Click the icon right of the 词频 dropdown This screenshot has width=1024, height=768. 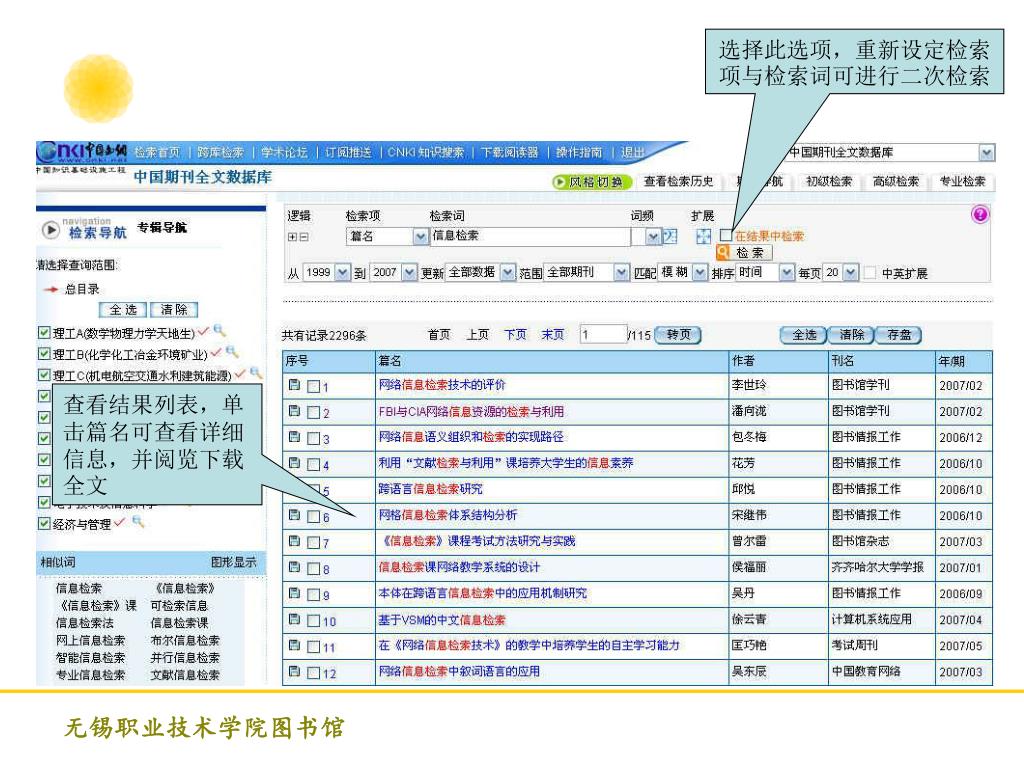671,236
